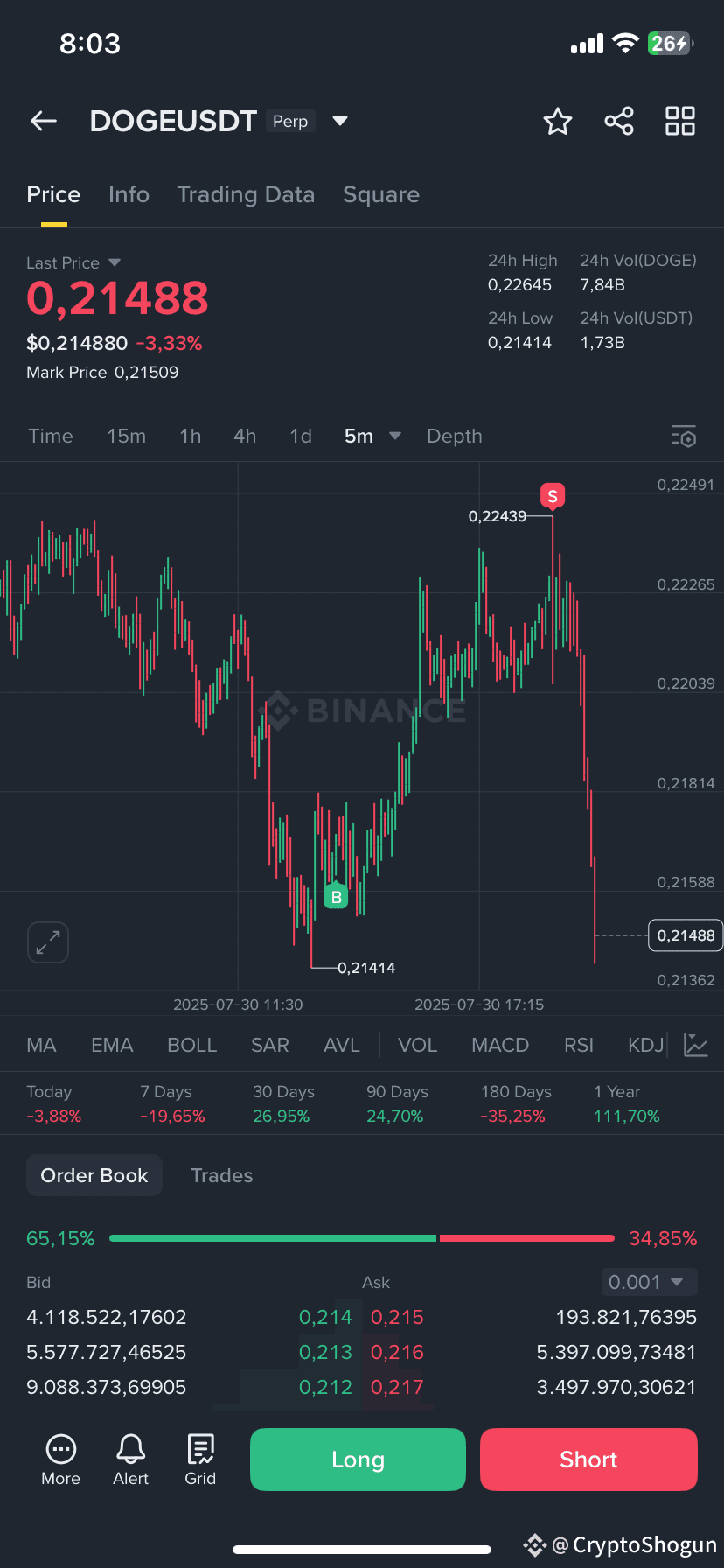Open the Trades tab
724x1568 pixels.
(x=222, y=1175)
